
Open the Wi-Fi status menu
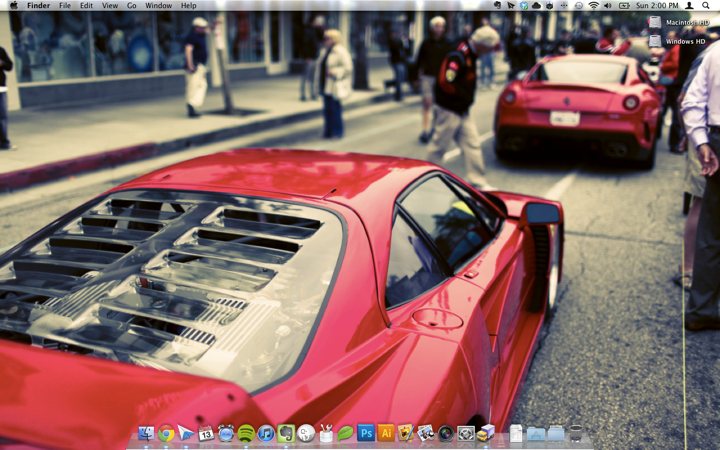point(593,6)
